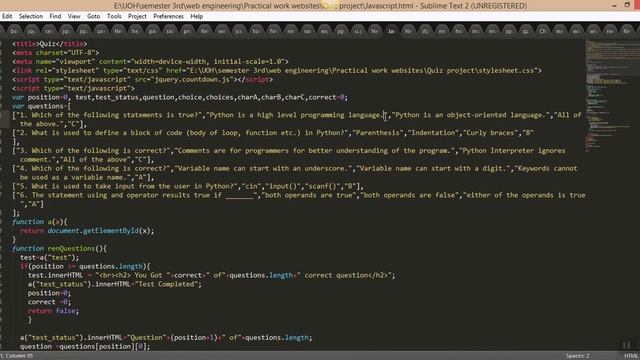Restore down the Sublime Text window

click(627, 5)
